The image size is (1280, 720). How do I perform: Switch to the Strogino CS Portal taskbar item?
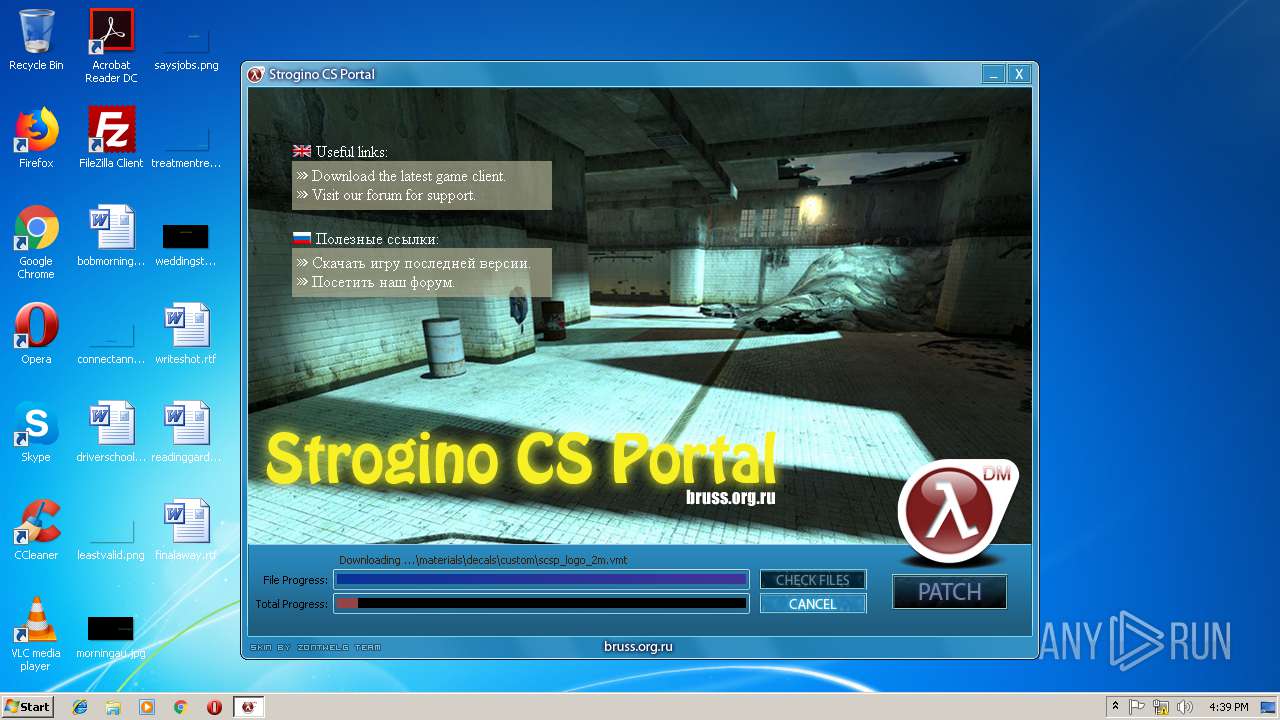(x=249, y=707)
